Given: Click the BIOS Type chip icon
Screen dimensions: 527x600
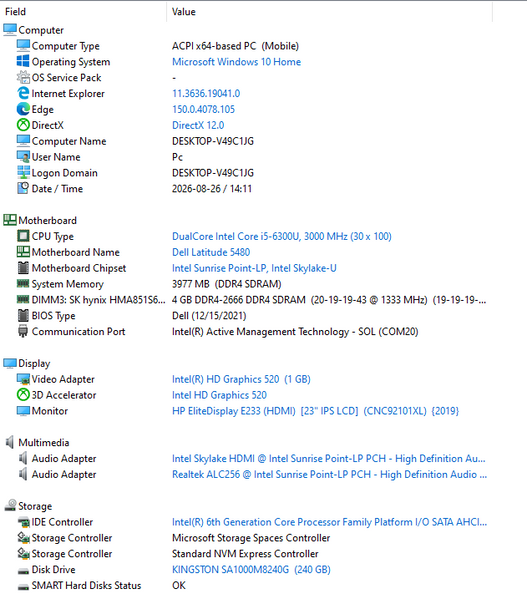Looking at the screenshot, I should click(x=23, y=315).
